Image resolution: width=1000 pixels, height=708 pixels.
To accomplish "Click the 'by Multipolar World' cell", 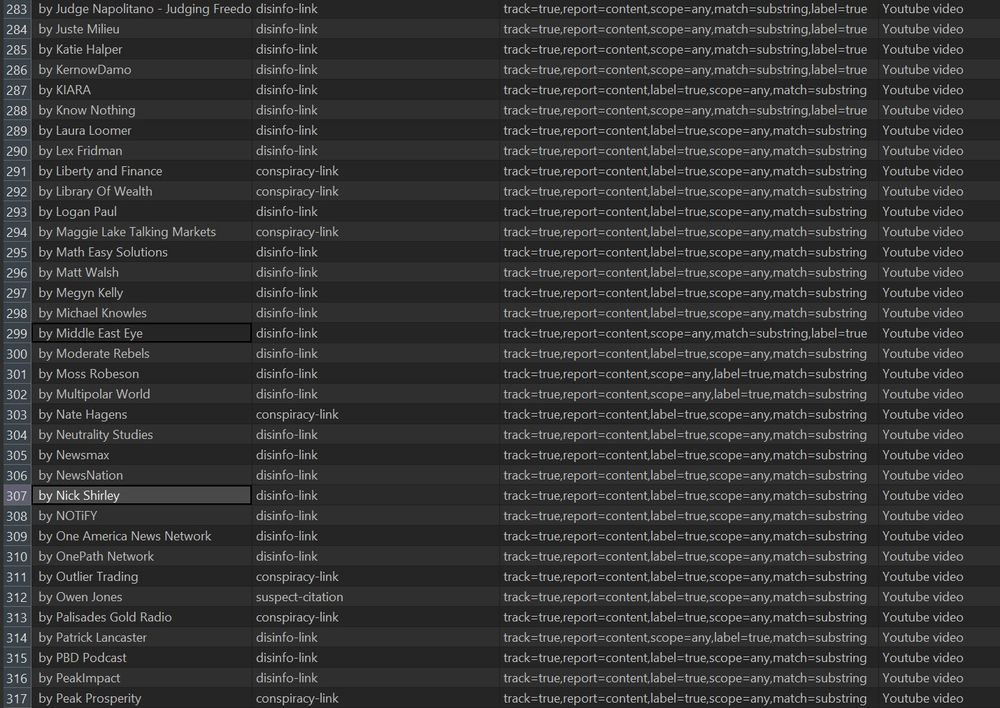I will pyautogui.click(x=142, y=394).
